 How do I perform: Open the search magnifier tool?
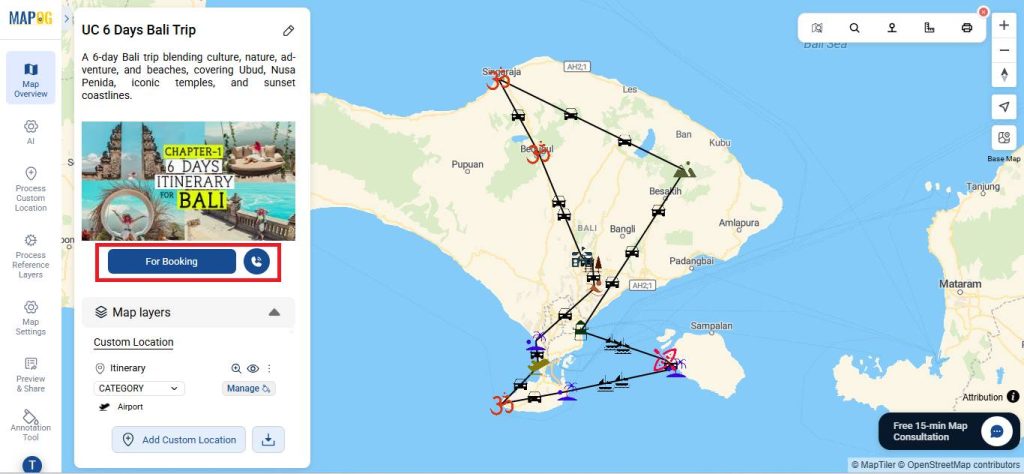pyautogui.click(x=854, y=27)
